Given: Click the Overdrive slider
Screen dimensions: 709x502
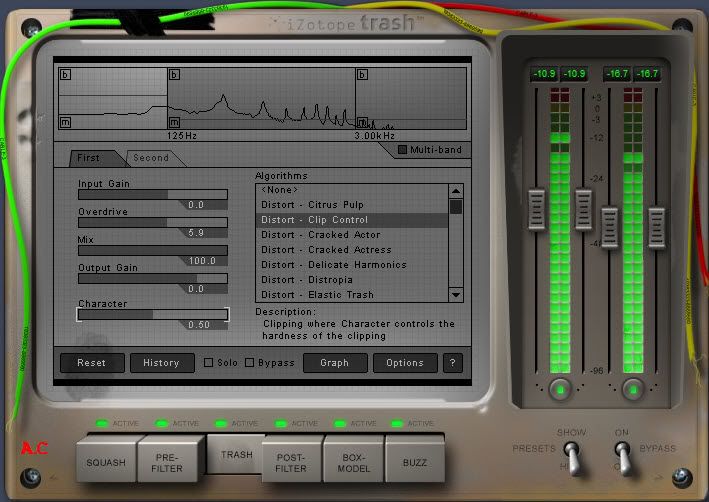Looking at the screenshot, I should [153, 223].
